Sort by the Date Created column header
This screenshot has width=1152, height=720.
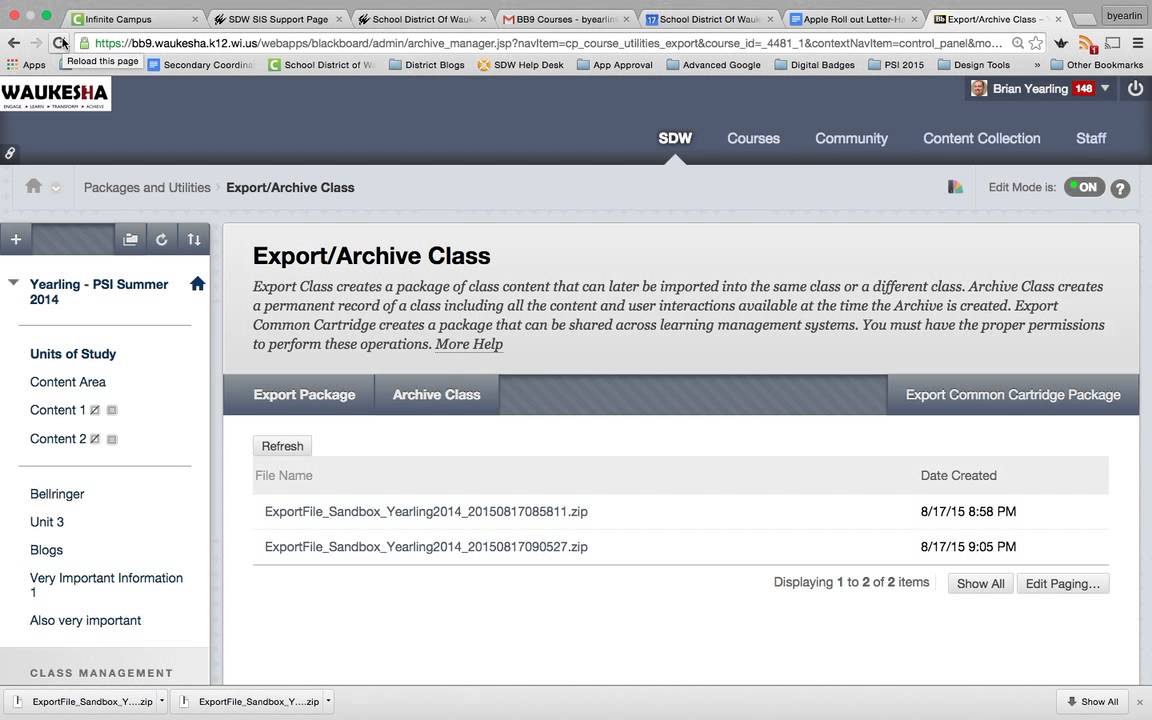(959, 475)
